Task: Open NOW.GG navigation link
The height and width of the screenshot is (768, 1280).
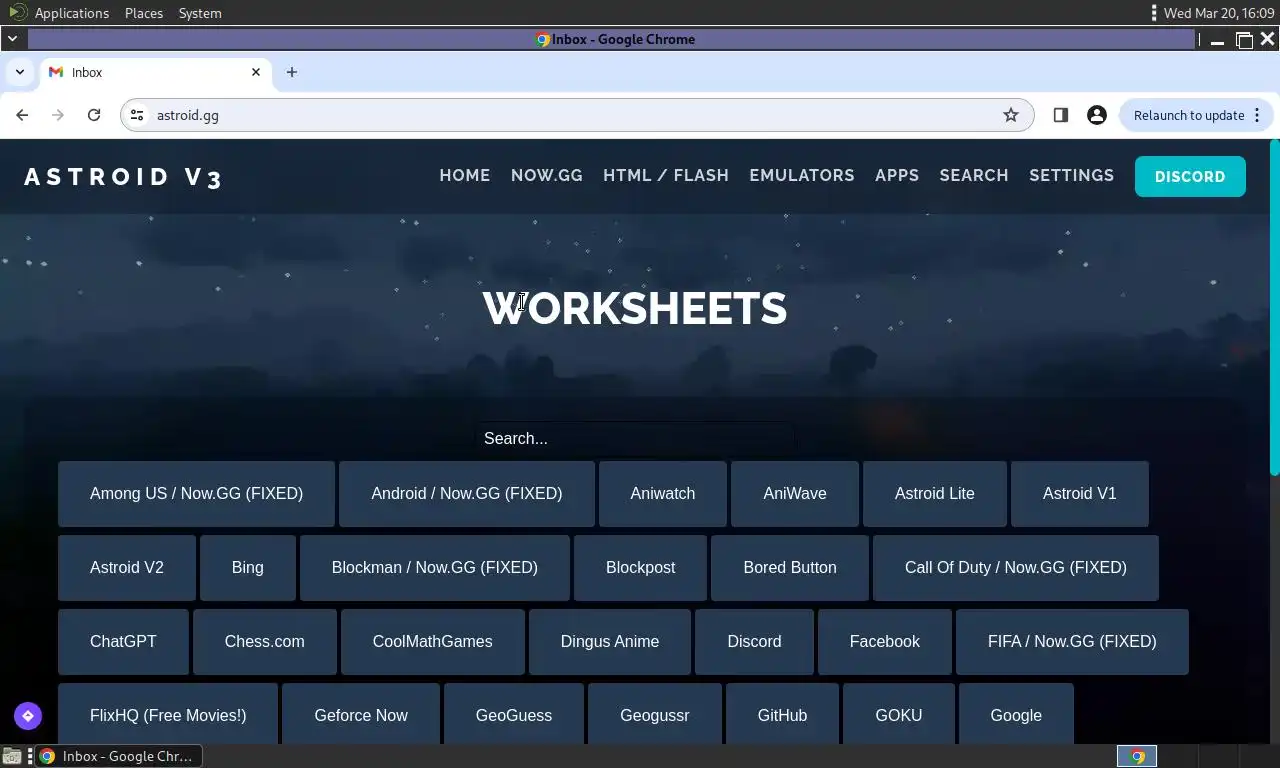Action: tap(547, 175)
